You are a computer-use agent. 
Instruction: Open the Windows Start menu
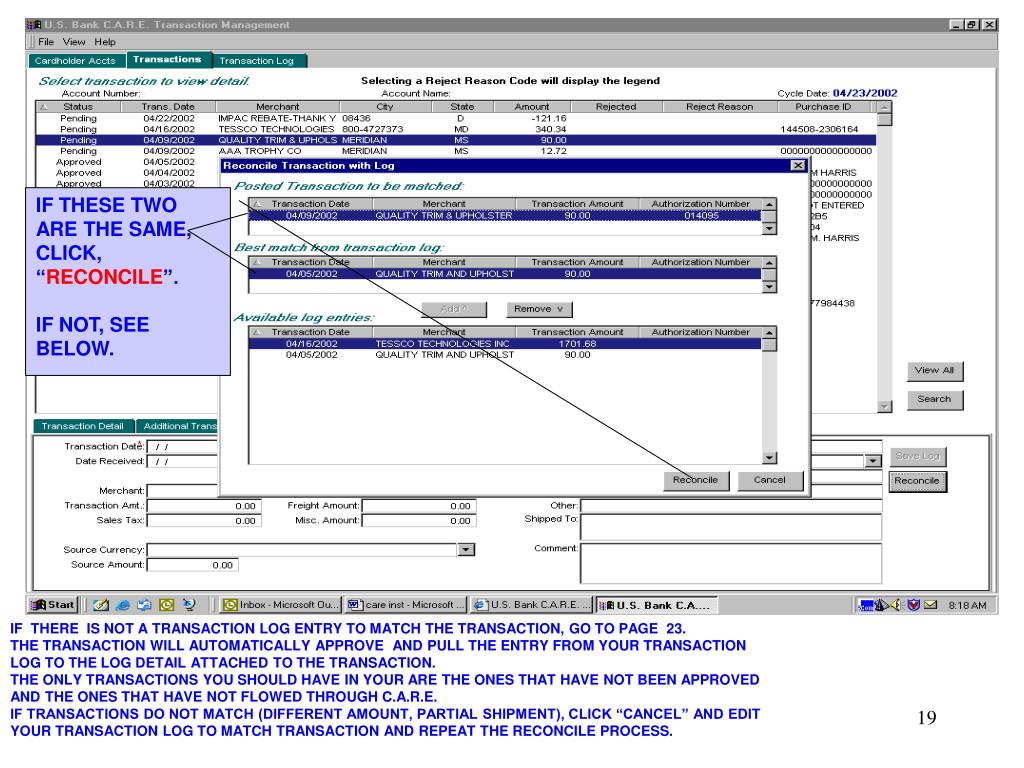(54, 605)
